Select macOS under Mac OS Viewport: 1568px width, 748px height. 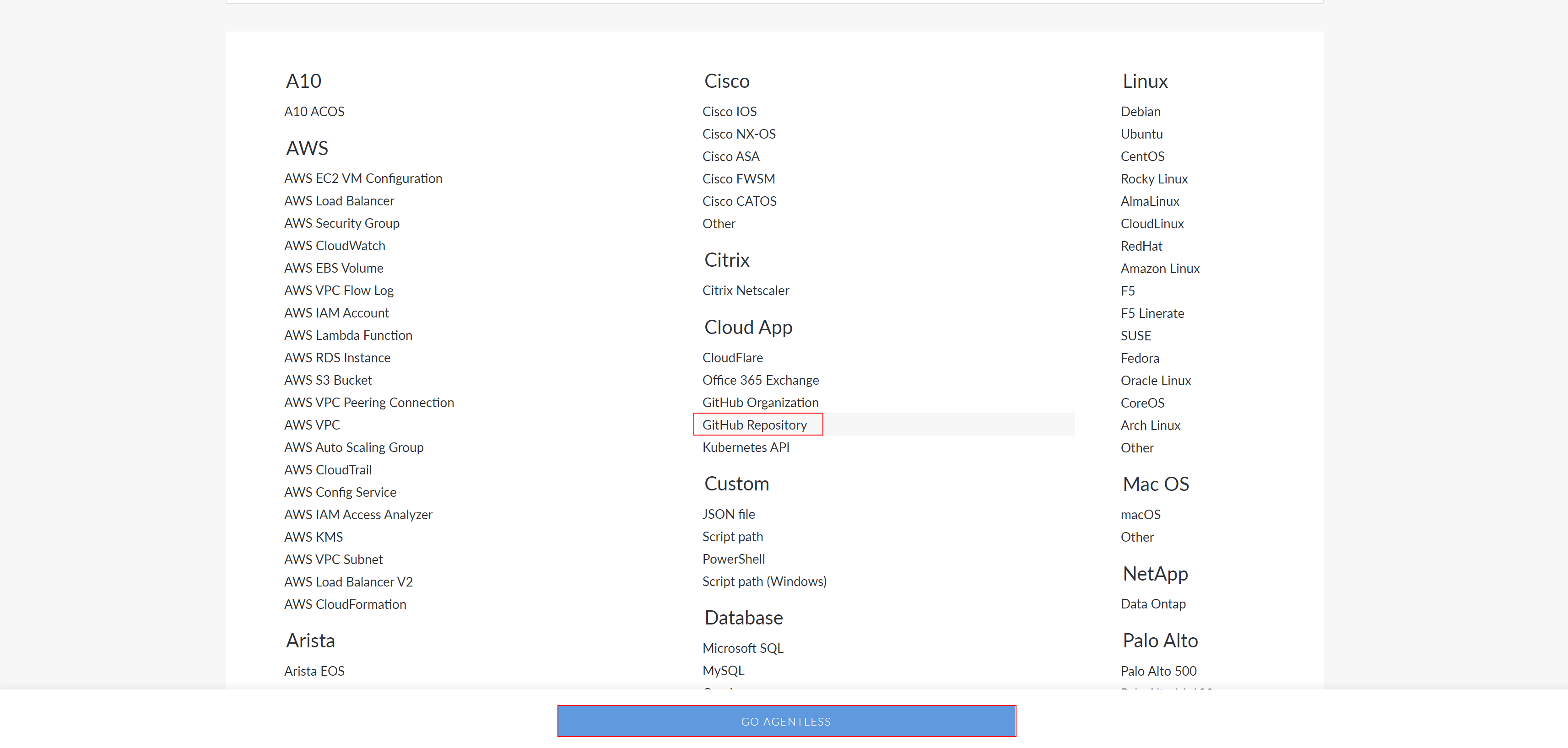pyautogui.click(x=1141, y=514)
